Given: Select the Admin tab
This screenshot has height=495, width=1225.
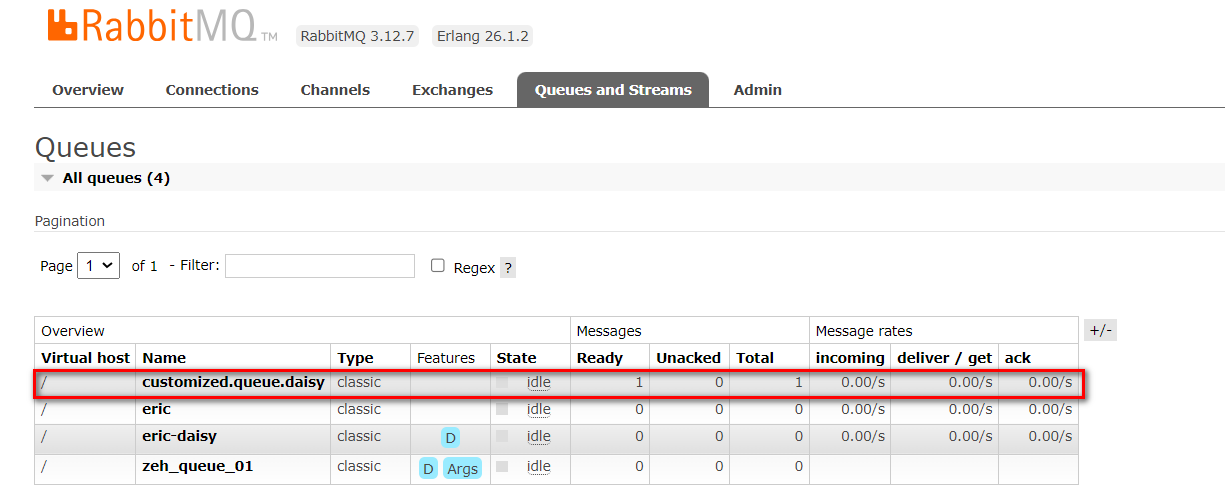Looking at the screenshot, I should pyautogui.click(x=757, y=90).
